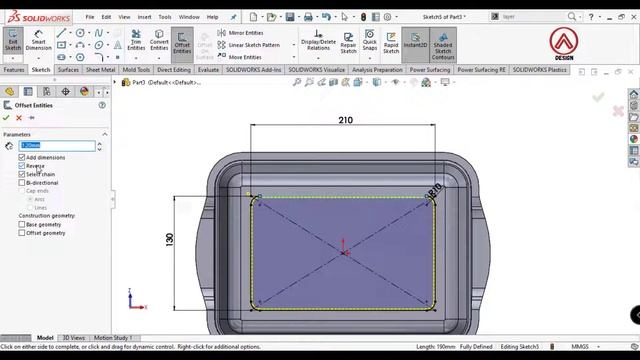Open the Help question mark dropdown
This screenshot has width=640, height=360.
600,17
